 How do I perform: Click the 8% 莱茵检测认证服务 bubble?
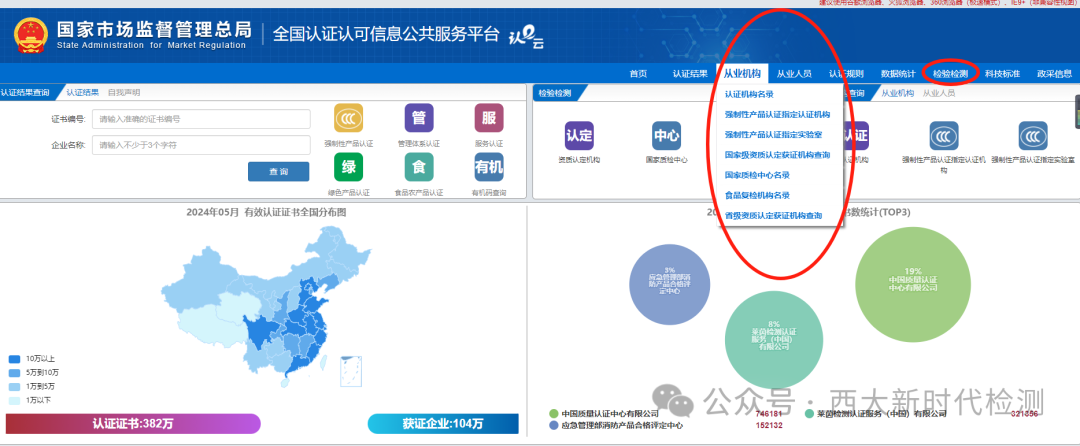point(774,339)
